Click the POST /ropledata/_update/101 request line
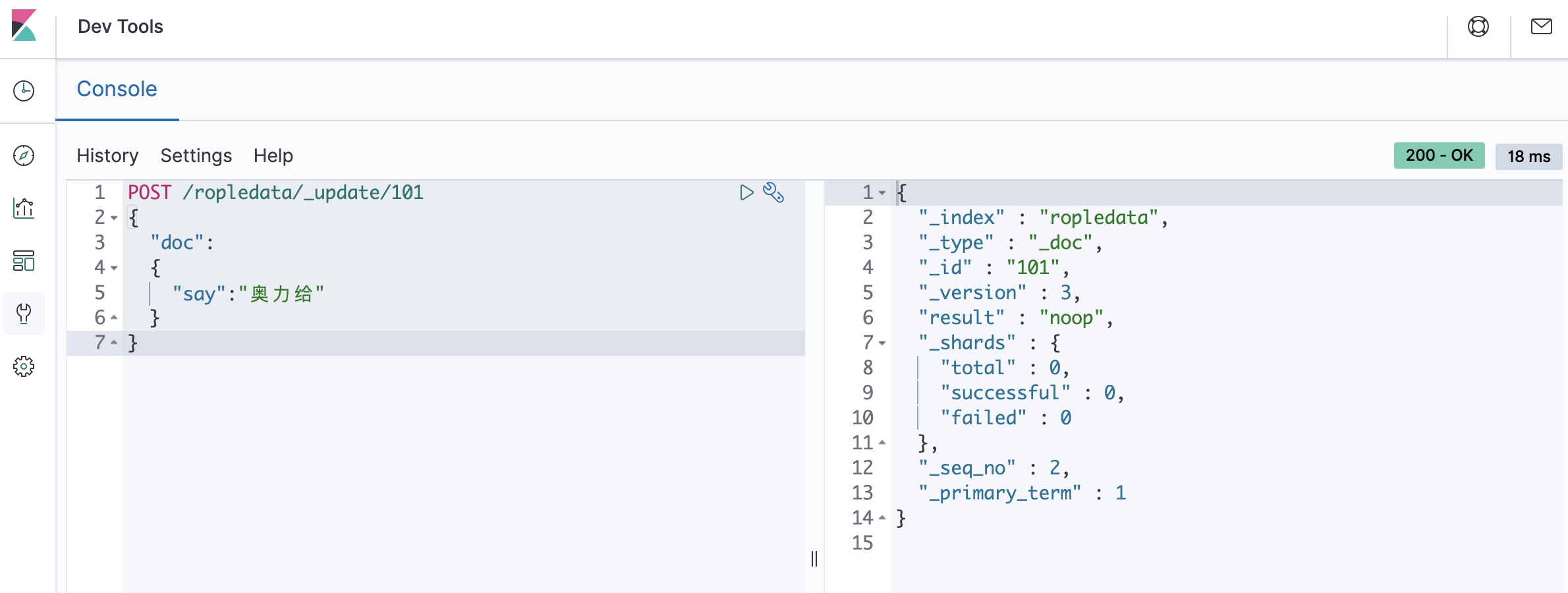The height and width of the screenshot is (593, 1568). (x=275, y=192)
